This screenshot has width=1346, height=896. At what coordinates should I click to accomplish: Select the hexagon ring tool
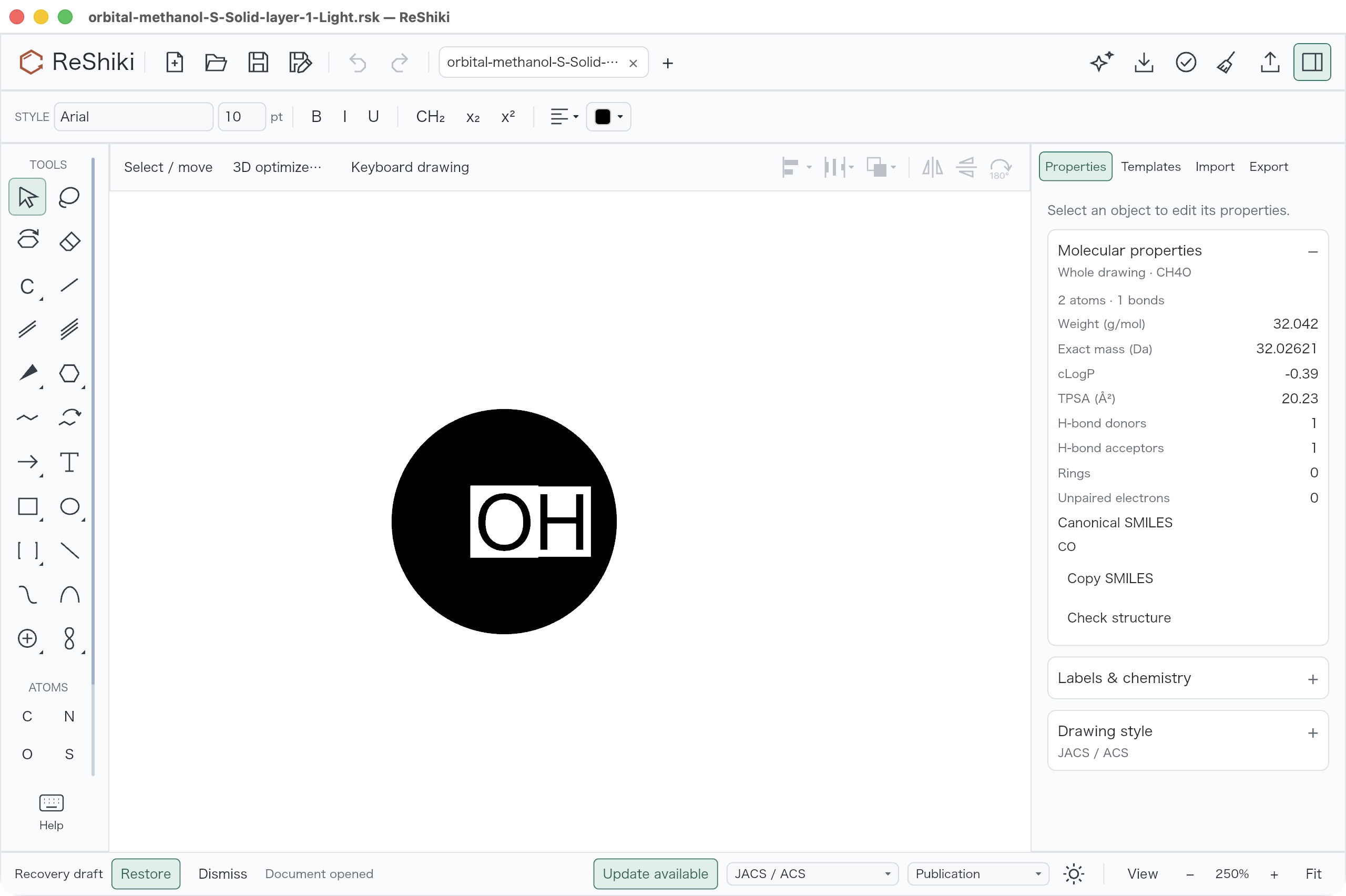click(69, 373)
